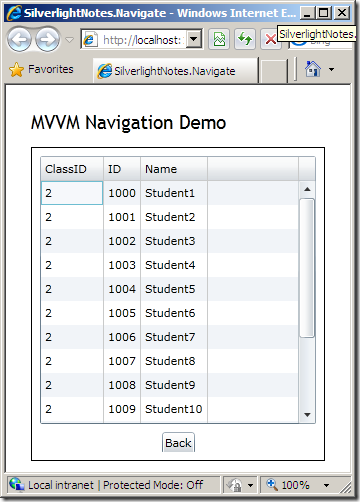The image size is (360, 502).
Task: Click the ID cell 1001
Action: coord(122,217)
